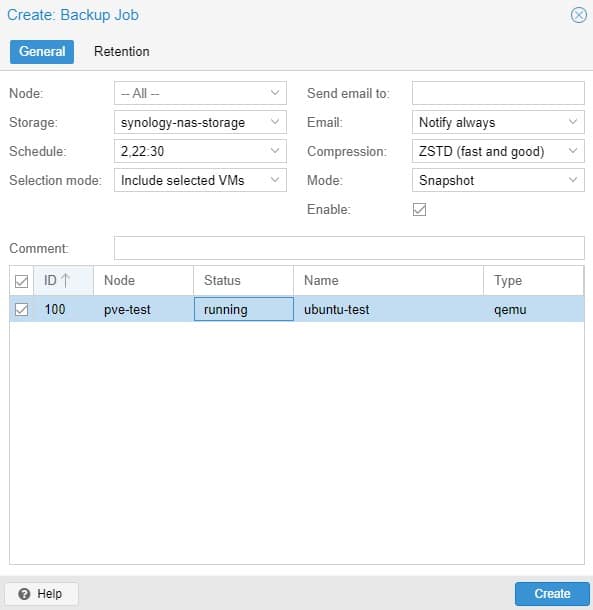
Task: Click the Comment input field
Action: pos(349,248)
